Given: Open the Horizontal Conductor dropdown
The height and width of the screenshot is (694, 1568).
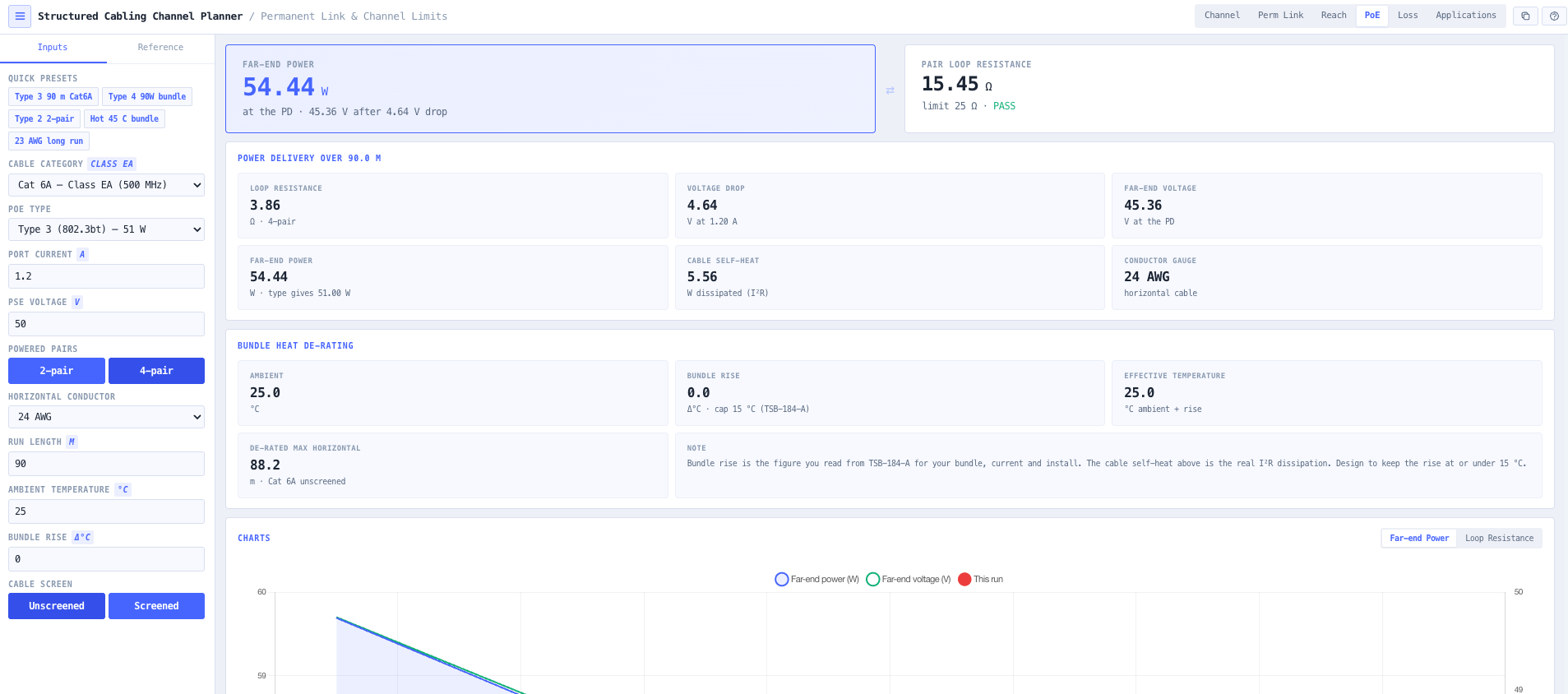Looking at the screenshot, I should [106, 417].
